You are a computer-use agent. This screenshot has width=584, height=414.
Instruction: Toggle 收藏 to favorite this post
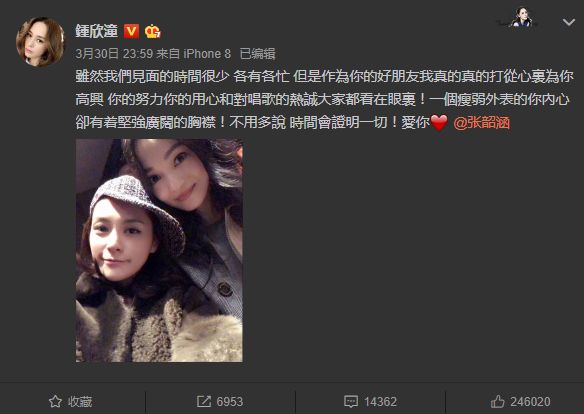pos(80,401)
